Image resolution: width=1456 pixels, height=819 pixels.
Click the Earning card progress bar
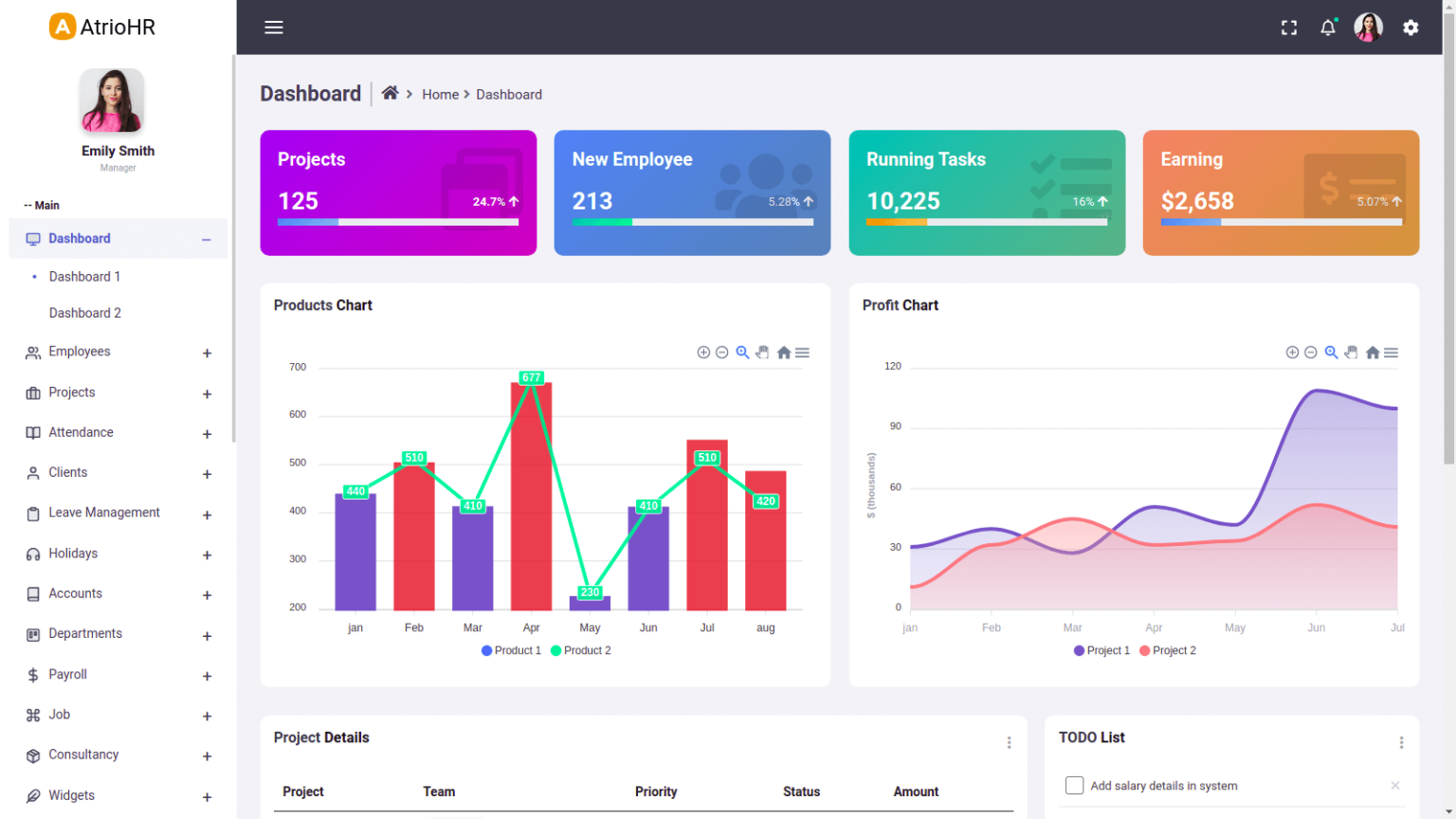(x=1281, y=222)
